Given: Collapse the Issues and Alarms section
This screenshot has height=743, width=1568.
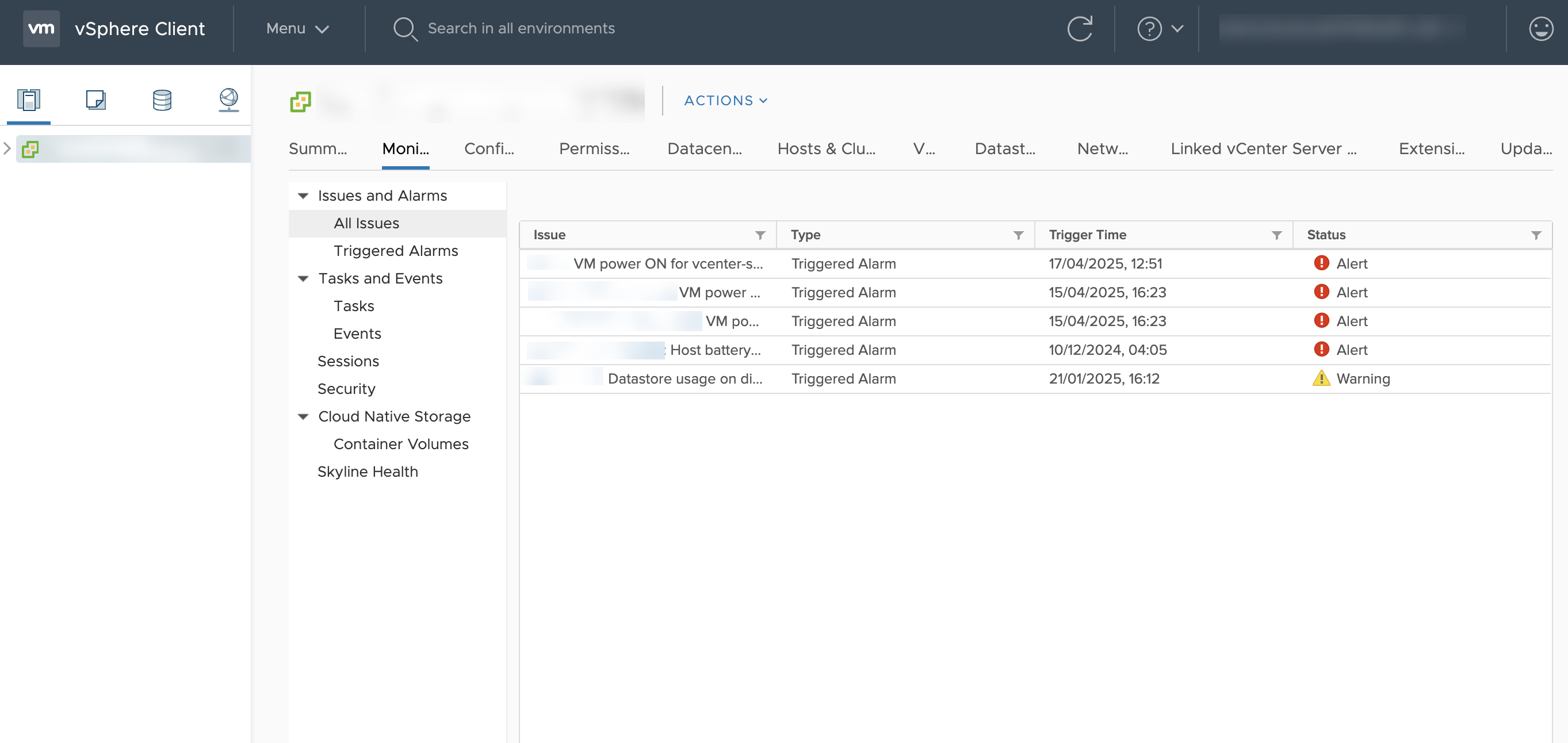Looking at the screenshot, I should coord(303,196).
